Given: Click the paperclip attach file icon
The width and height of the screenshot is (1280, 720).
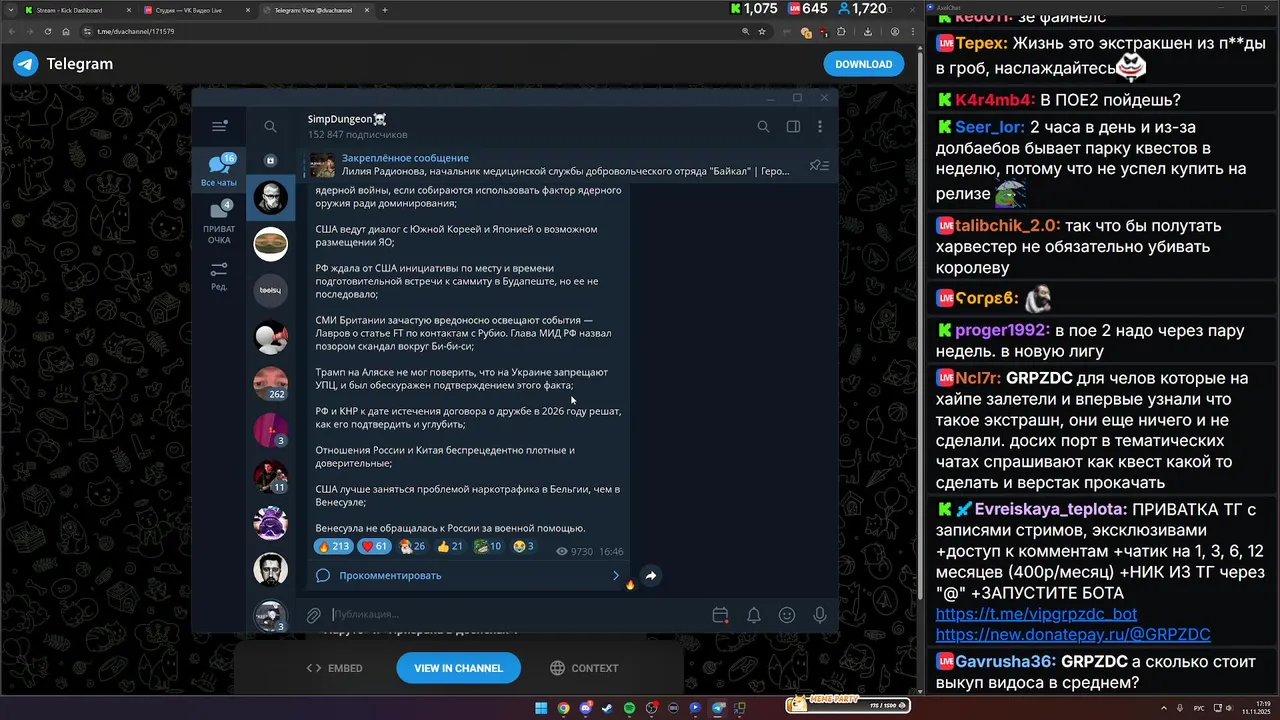Looking at the screenshot, I should 313,615.
